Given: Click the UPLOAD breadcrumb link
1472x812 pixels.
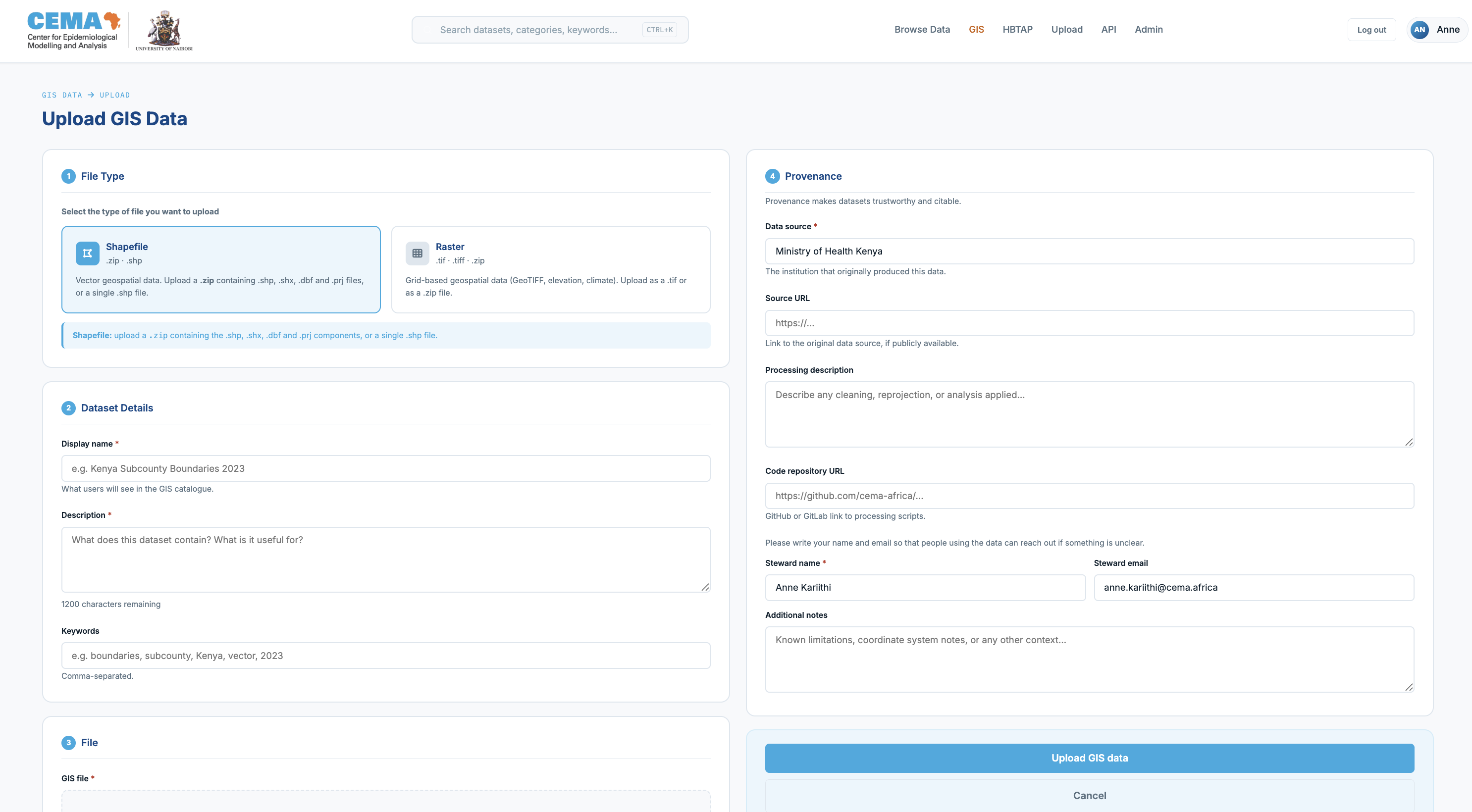Looking at the screenshot, I should (115, 95).
